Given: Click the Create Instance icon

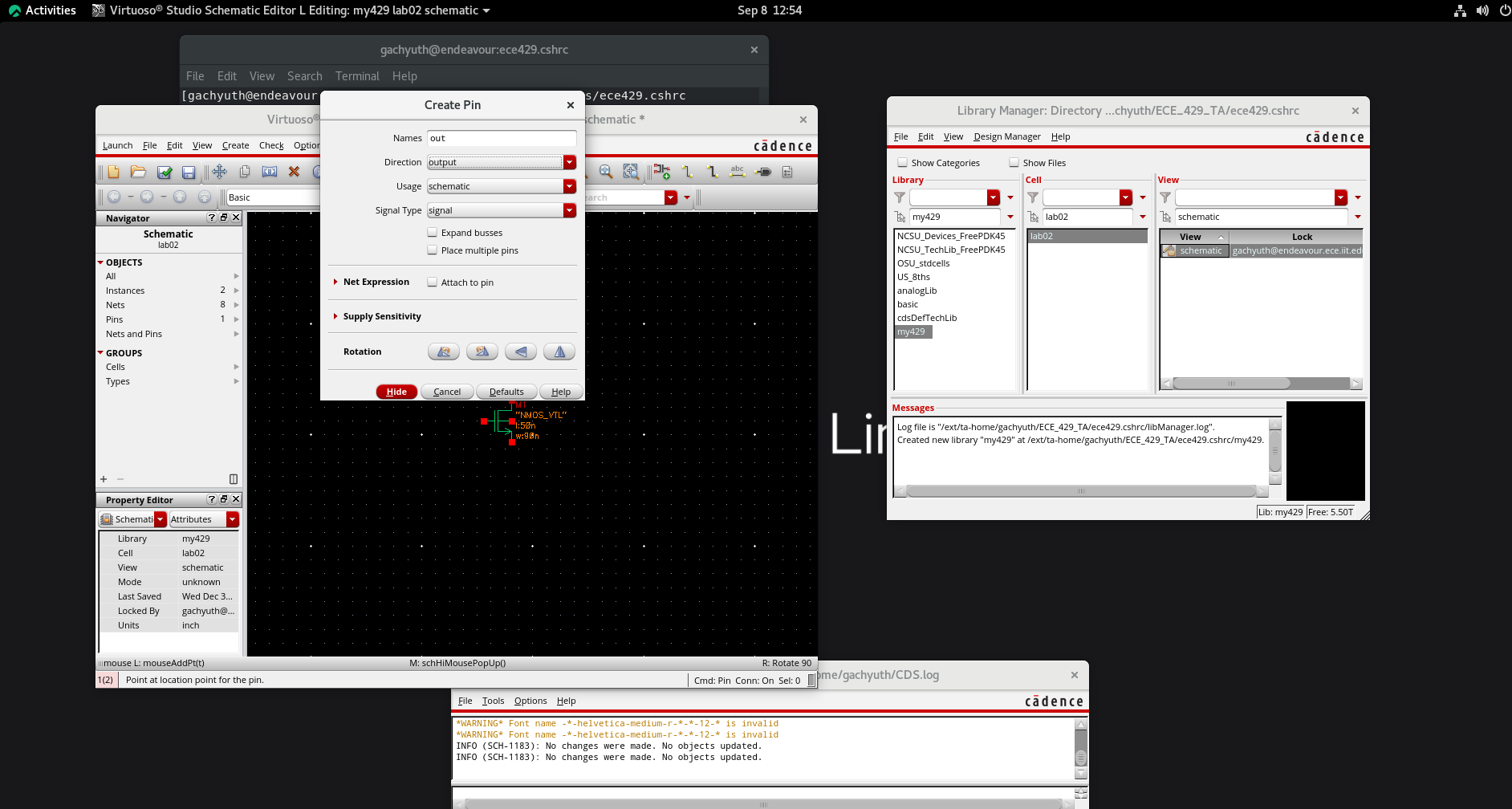Looking at the screenshot, I should pos(662,172).
